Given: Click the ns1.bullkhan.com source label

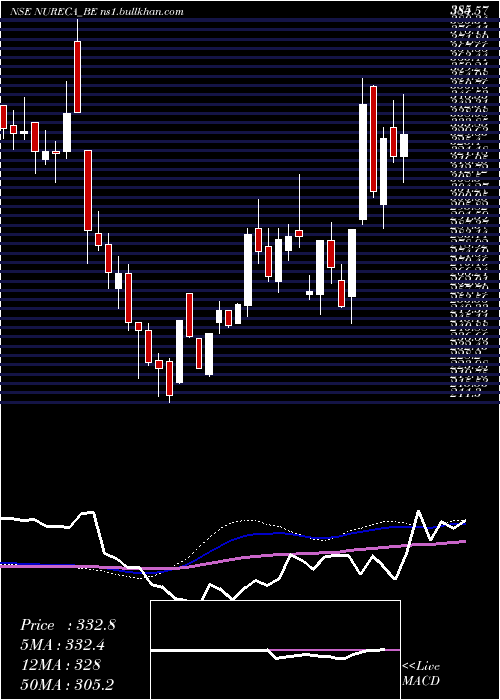Looking at the screenshot, I should (142, 12).
